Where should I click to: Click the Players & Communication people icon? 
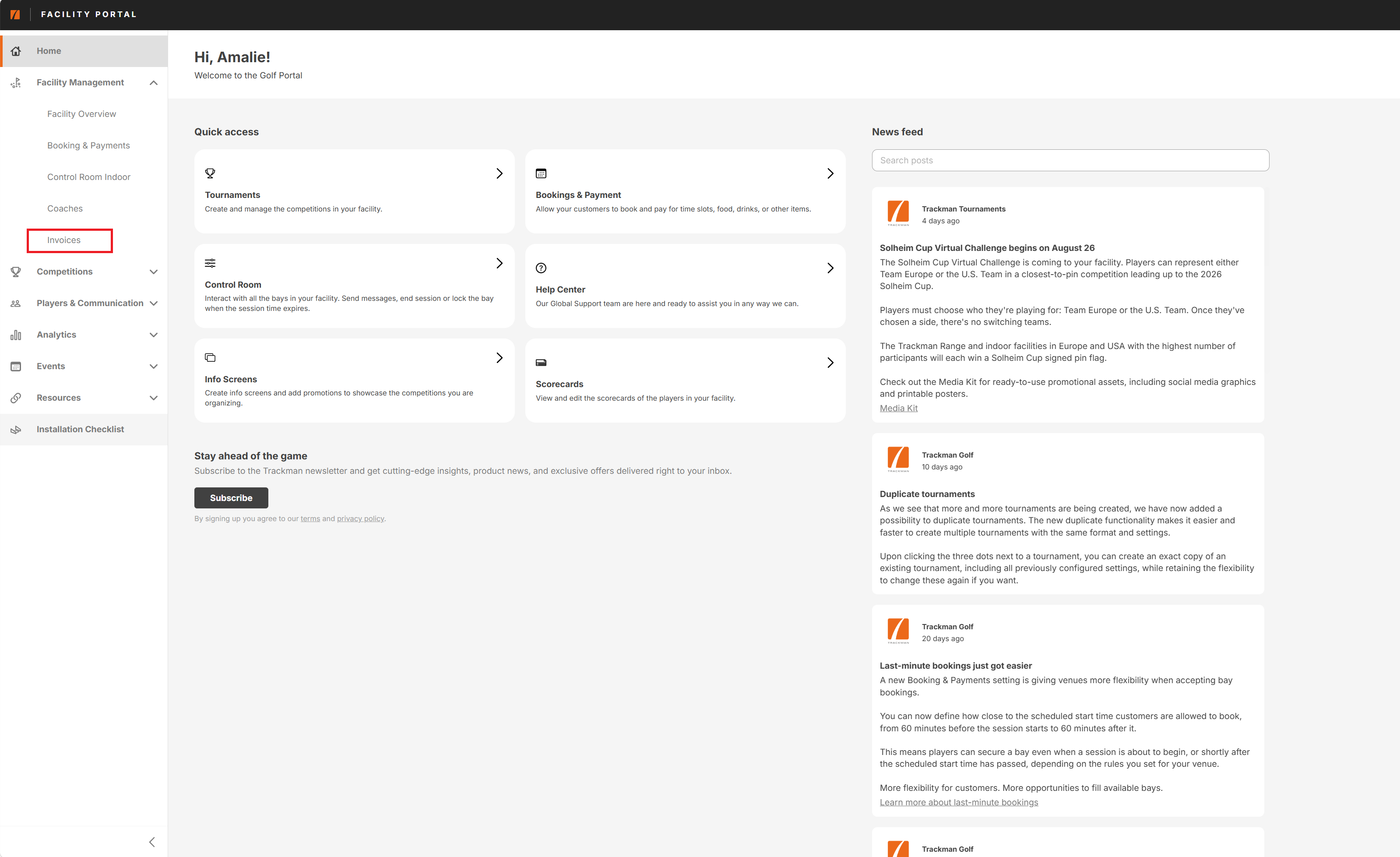16,303
